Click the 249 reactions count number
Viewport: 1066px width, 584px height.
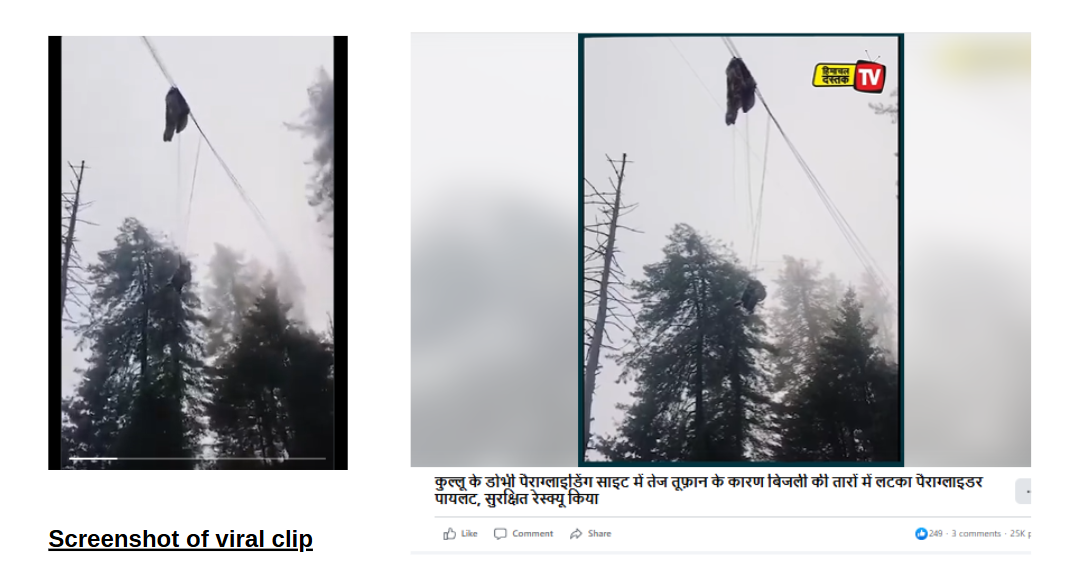pyautogui.click(x=935, y=534)
